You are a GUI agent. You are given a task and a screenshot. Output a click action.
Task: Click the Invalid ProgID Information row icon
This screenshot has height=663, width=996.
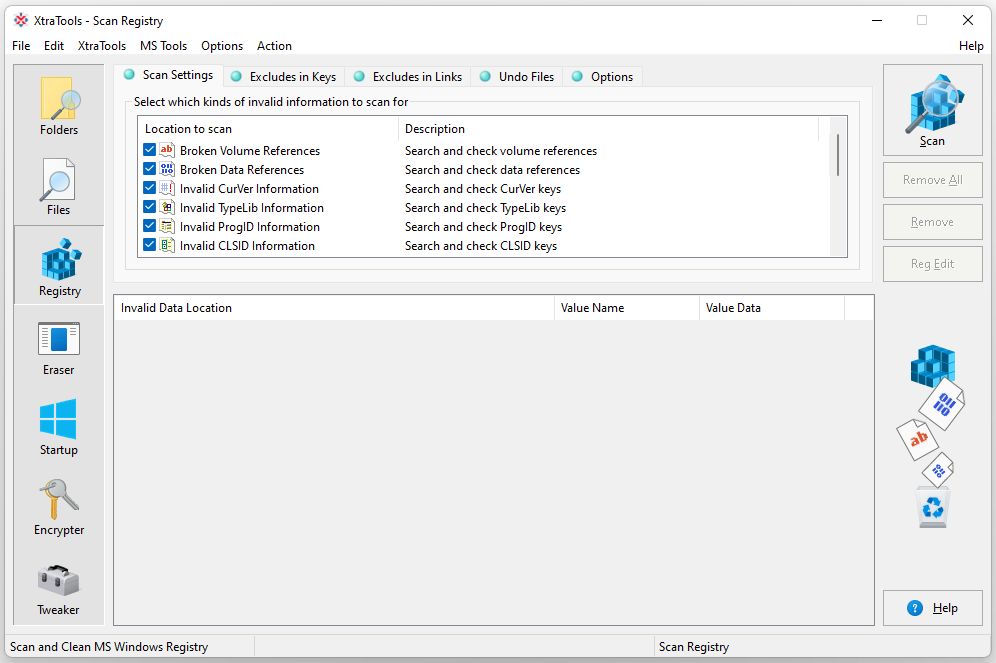[x=166, y=226]
